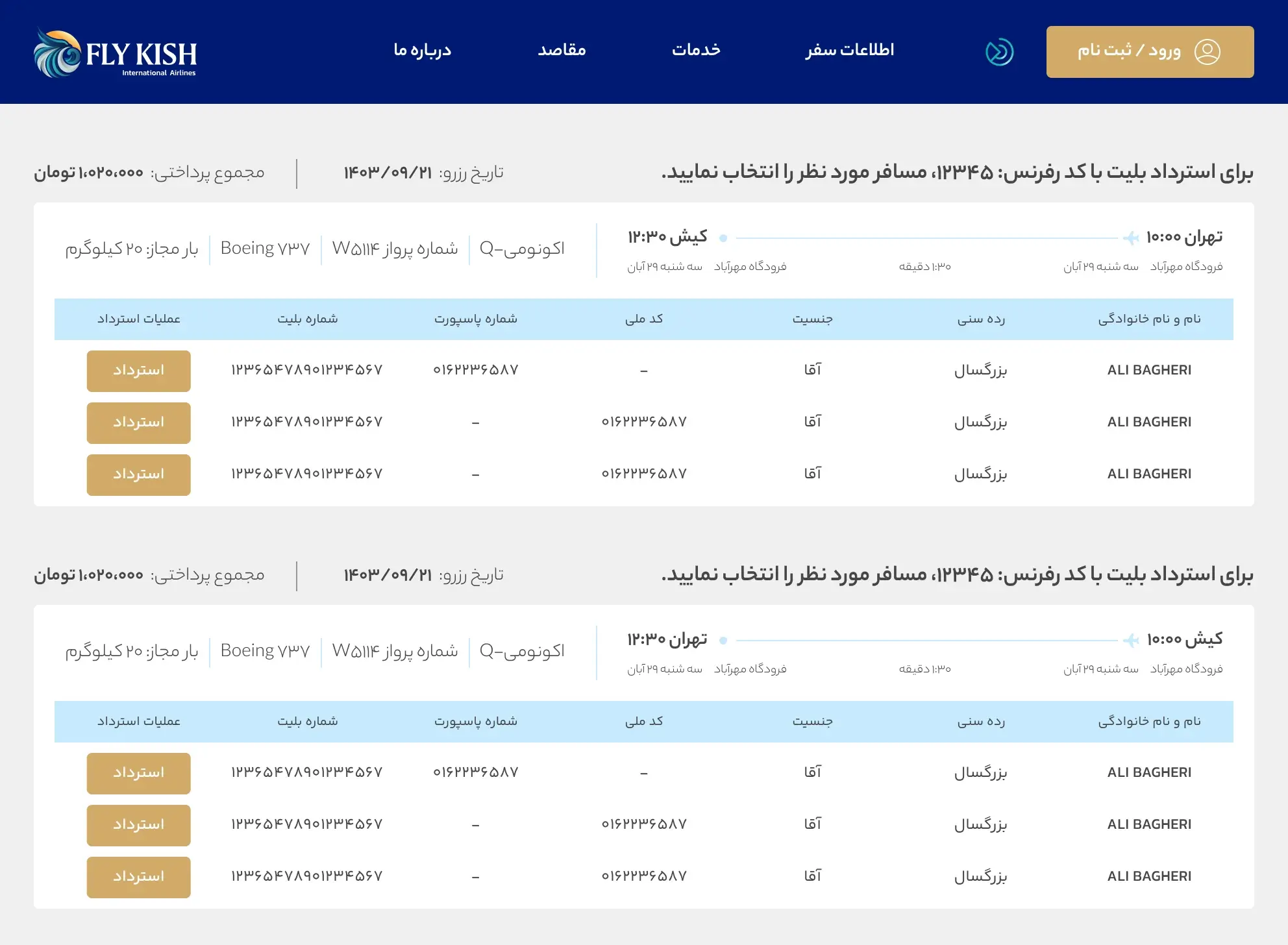
Task: Click استرداد for the first passenger in the bottom flight
Action: click(138, 773)
